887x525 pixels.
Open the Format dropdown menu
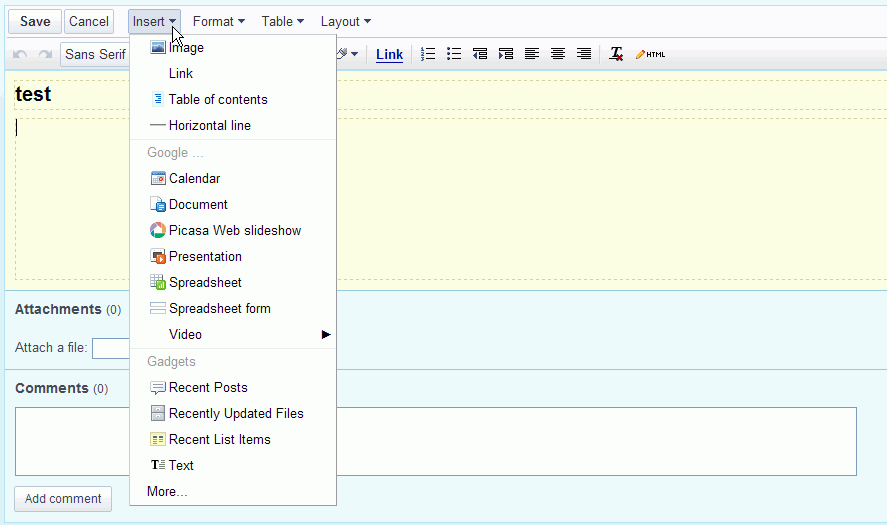(x=218, y=21)
